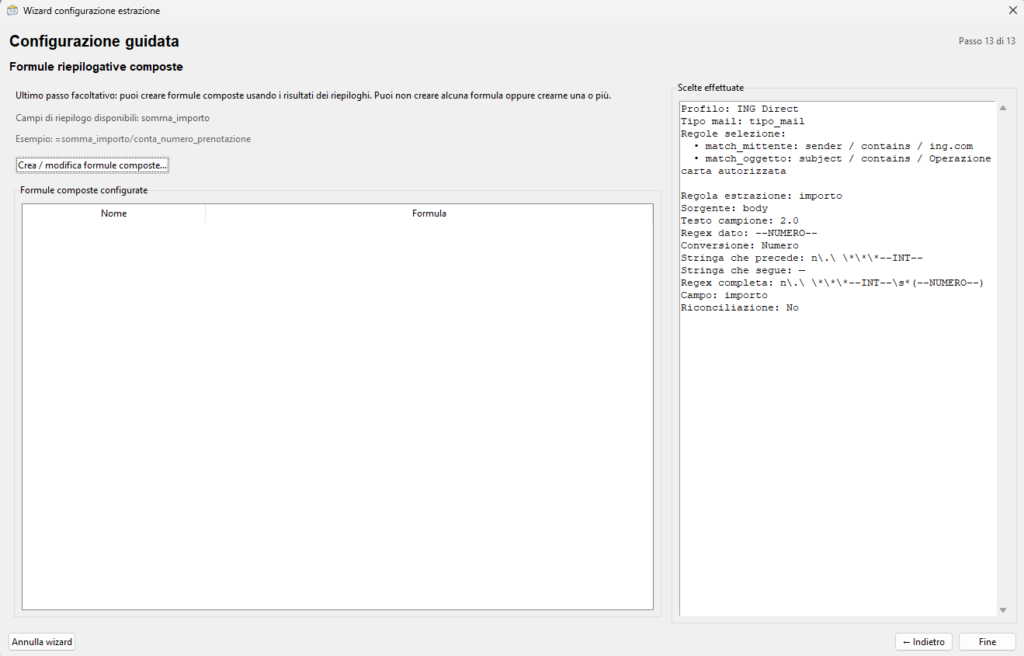Click the match_oggetto rule line
The height and width of the screenshot is (656, 1024).
coord(842,159)
